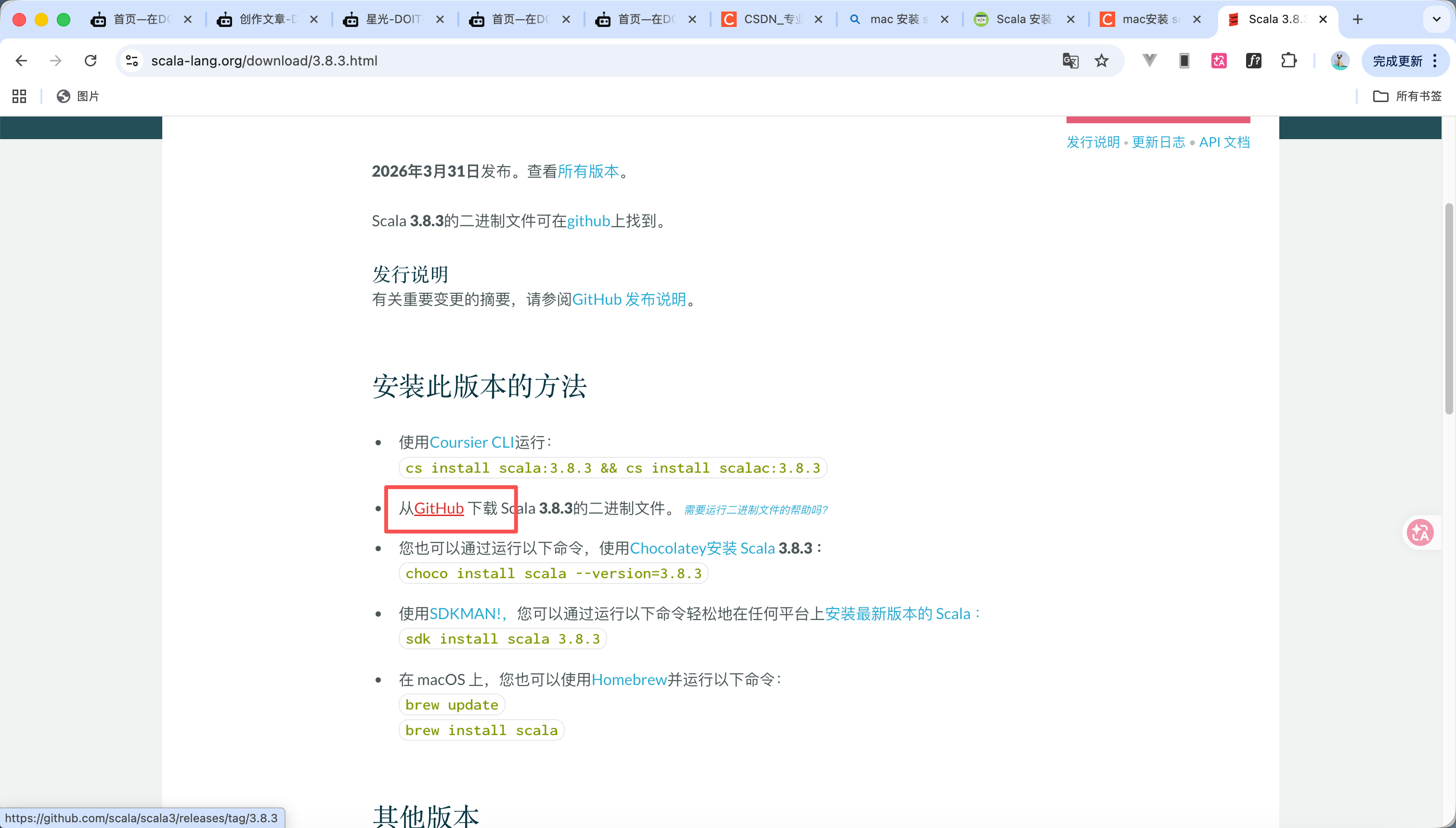Click the f? font-detector extension icon
The width and height of the screenshot is (1456, 828).
coord(1254,60)
